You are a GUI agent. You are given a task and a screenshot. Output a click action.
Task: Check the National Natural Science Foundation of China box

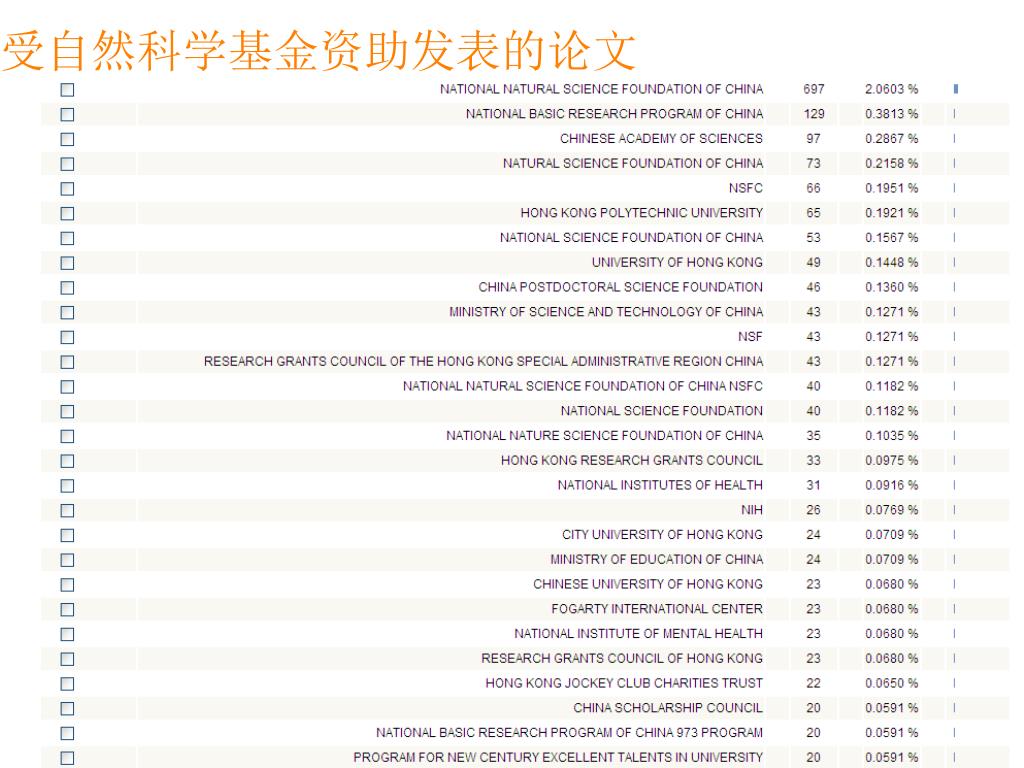tap(67, 89)
